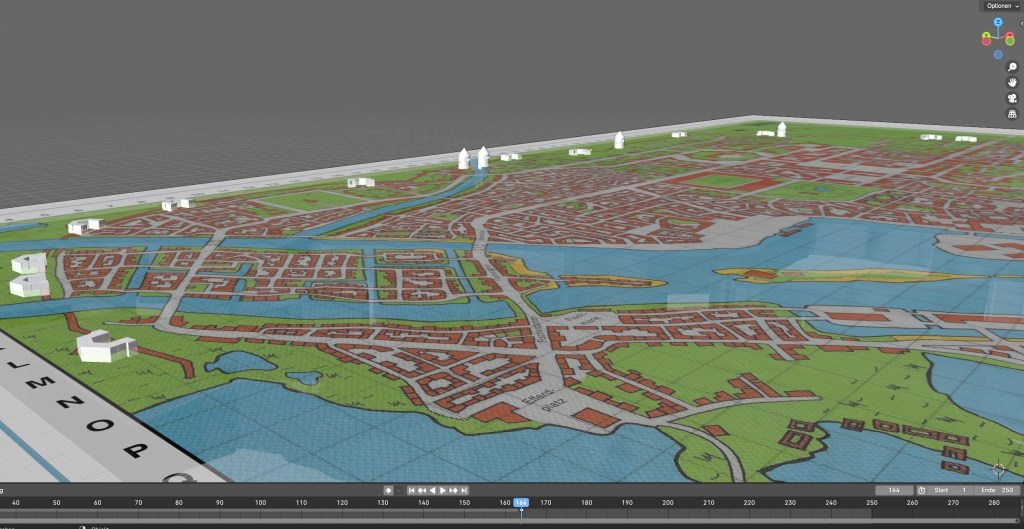
Task: Open the auto keyframing options dropdown
Action: pos(398,490)
